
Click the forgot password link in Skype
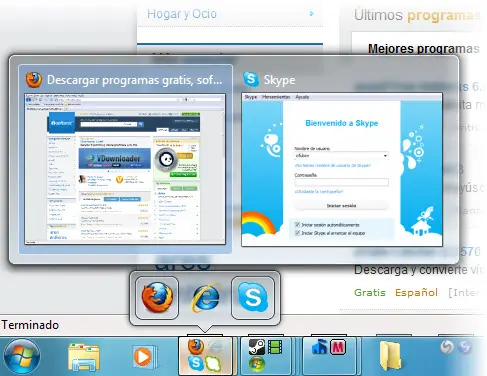coord(318,192)
